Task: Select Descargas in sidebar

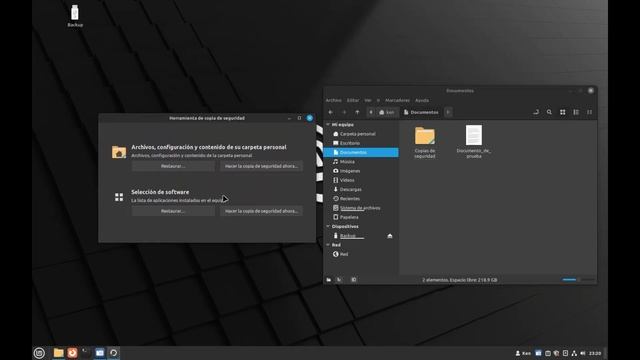Action: pos(361,189)
